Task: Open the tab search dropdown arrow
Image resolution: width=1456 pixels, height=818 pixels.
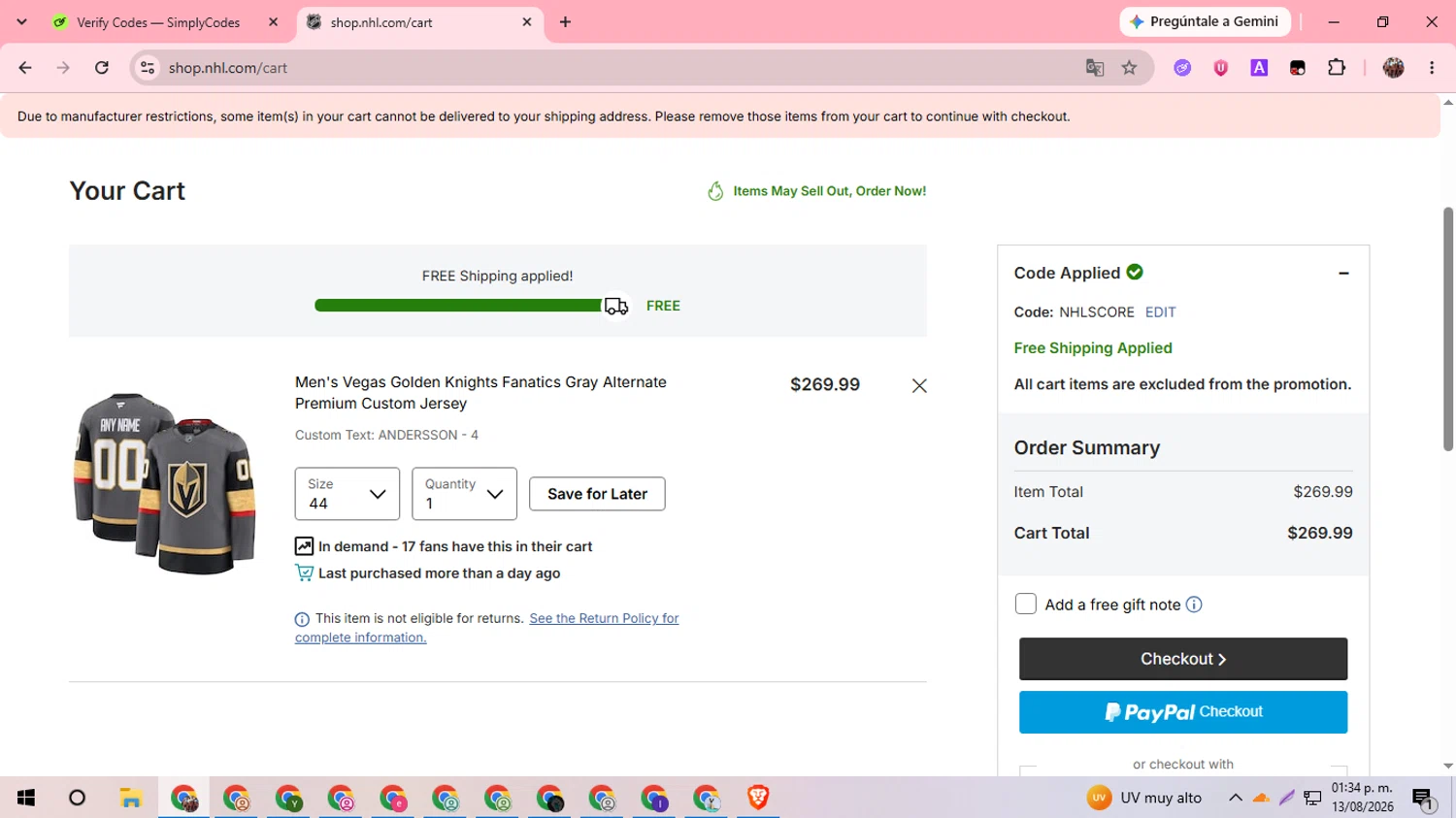Action: tap(21, 22)
